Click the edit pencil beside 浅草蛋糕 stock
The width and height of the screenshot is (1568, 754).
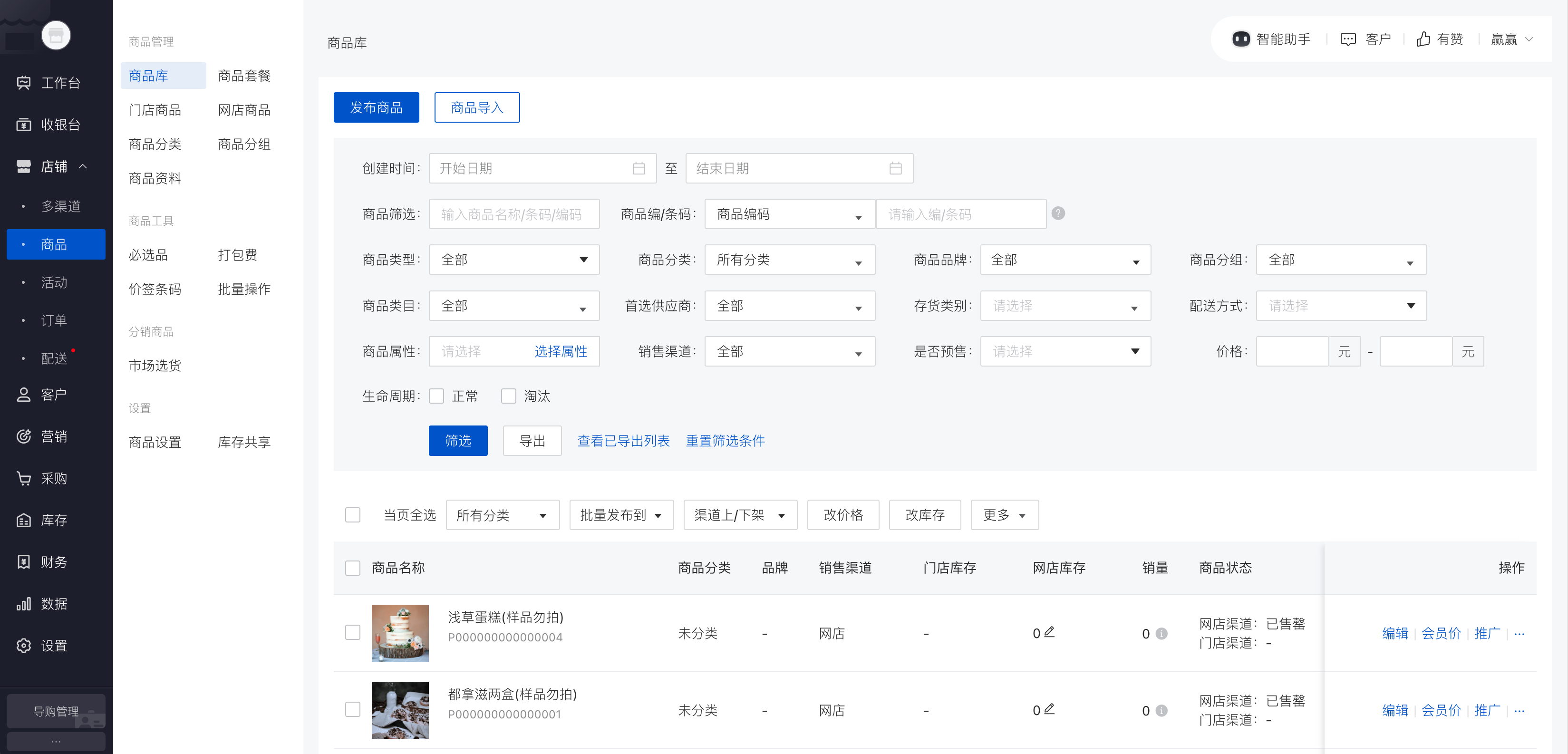1048,632
